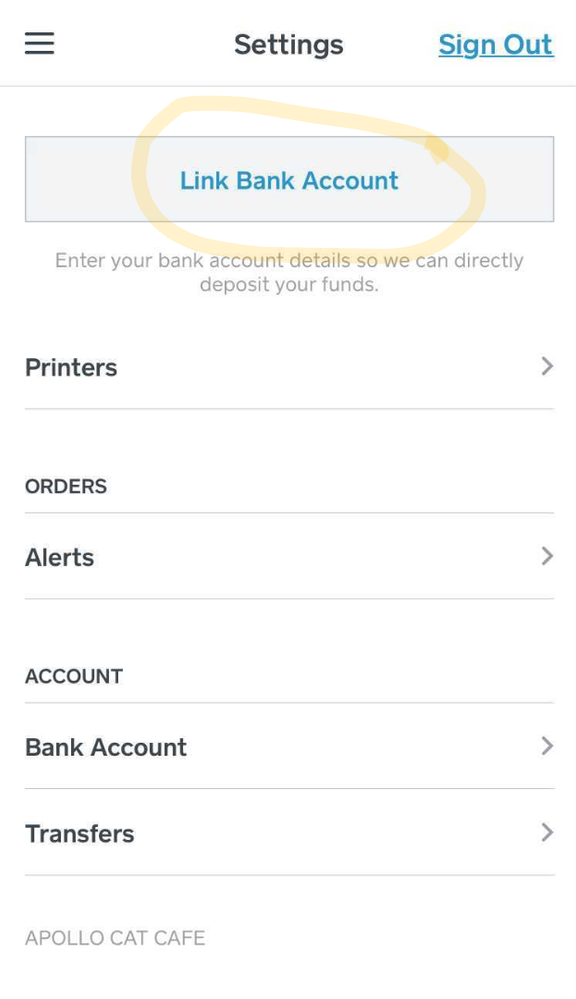Click the chevron arrow beside Printers

pos(547,366)
